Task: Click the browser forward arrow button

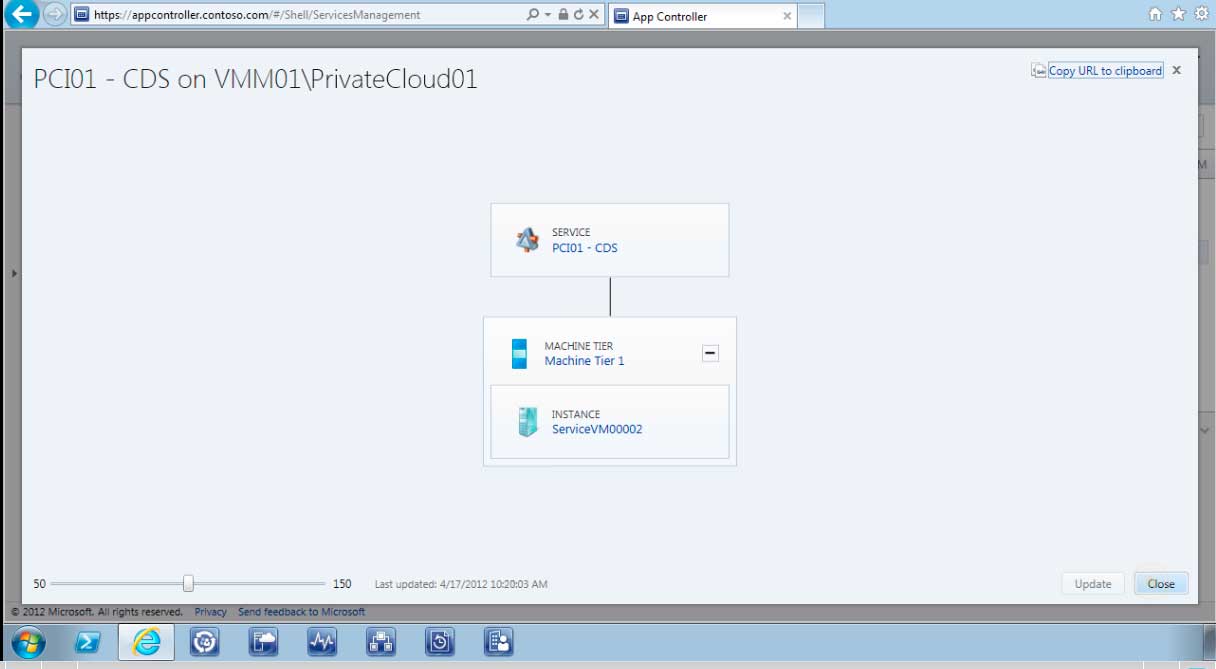Action: point(55,14)
